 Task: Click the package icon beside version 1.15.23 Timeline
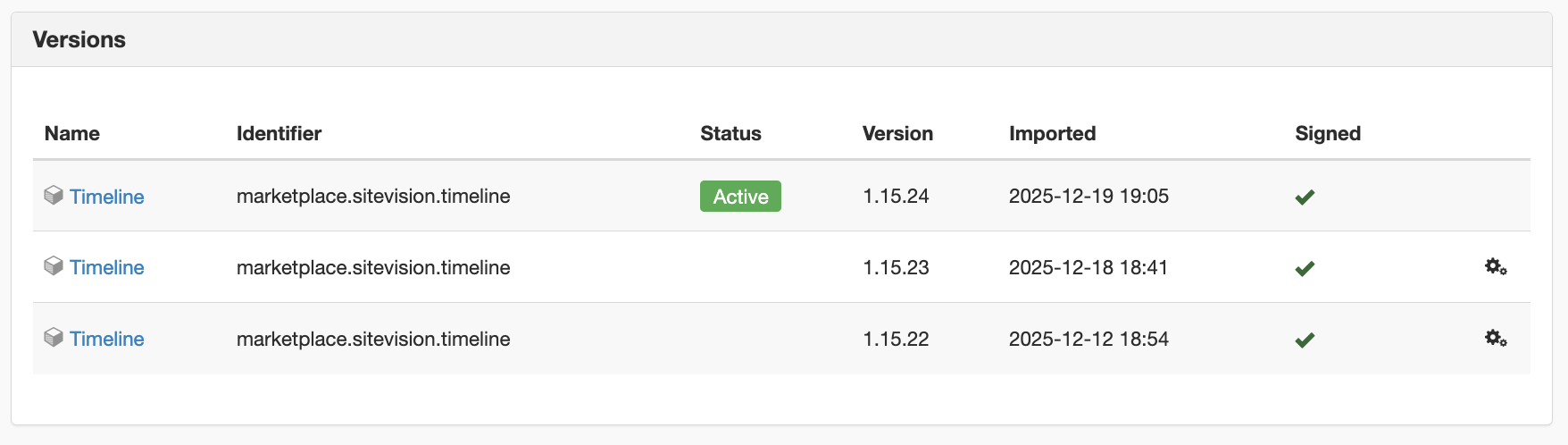coord(54,265)
